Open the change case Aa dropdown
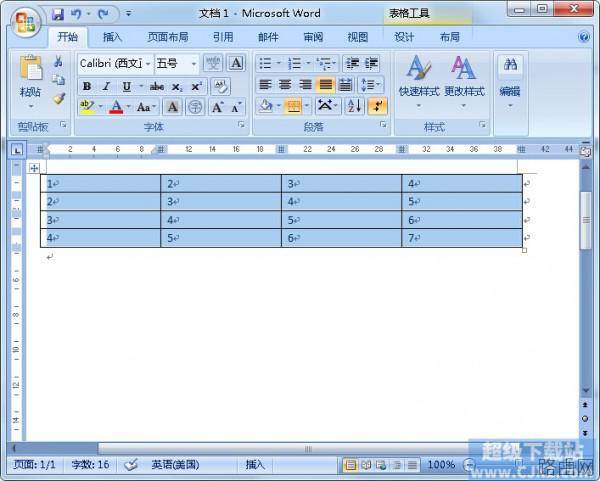The width and height of the screenshot is (600, 481). tap(147, 107)
